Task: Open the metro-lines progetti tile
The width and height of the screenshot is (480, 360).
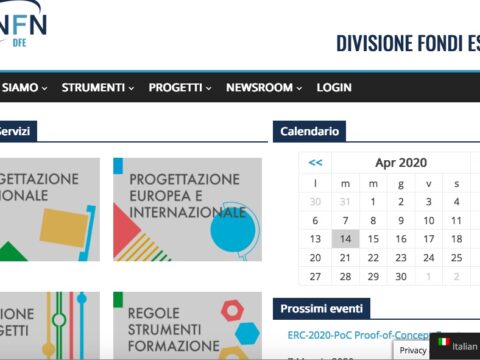Action: coord(50,326)
